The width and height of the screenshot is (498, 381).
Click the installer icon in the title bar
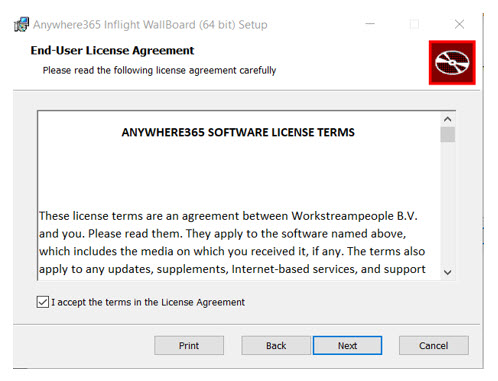click(21, 24)
